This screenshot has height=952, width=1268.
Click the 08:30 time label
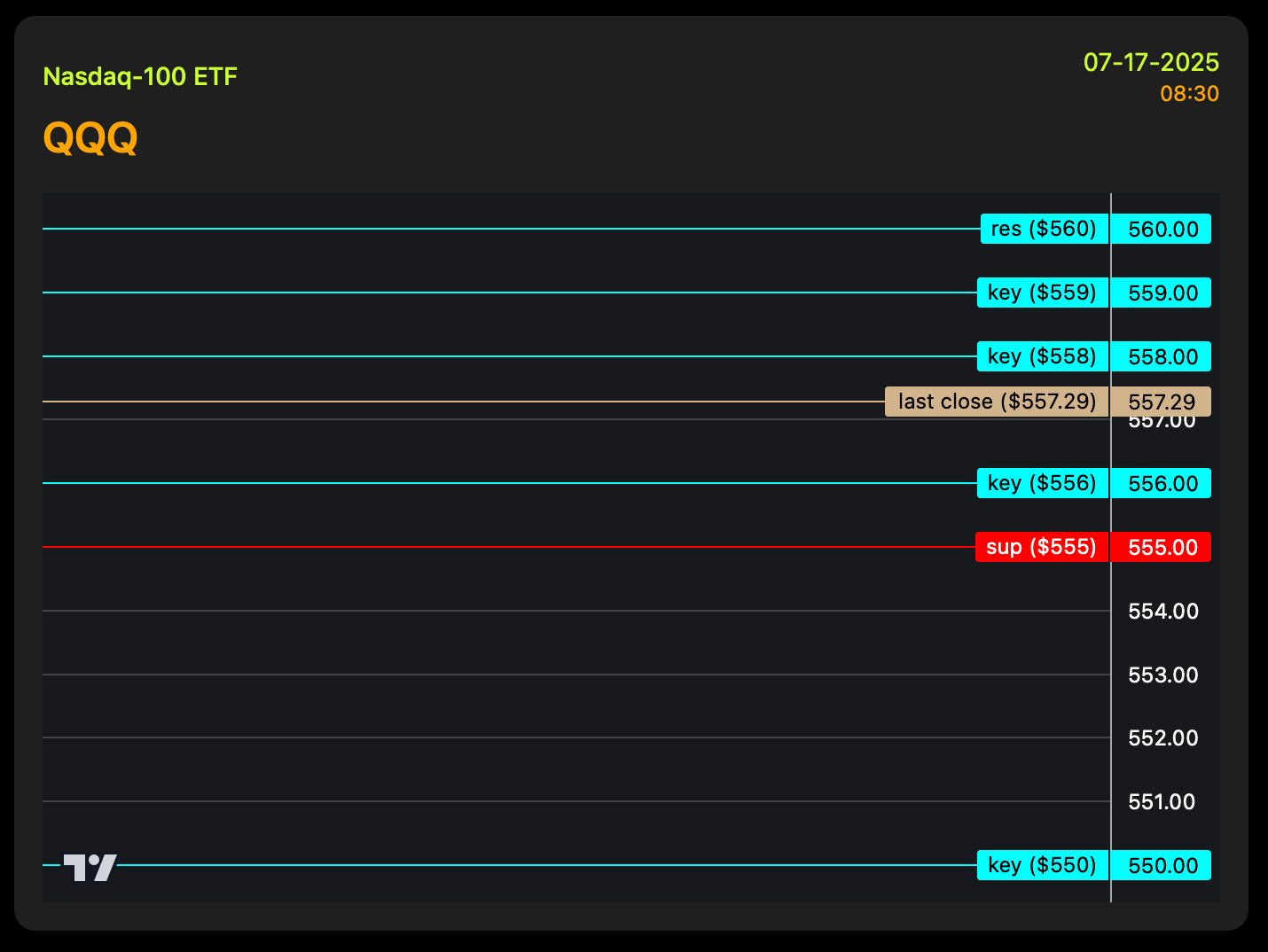point(1189,94)
